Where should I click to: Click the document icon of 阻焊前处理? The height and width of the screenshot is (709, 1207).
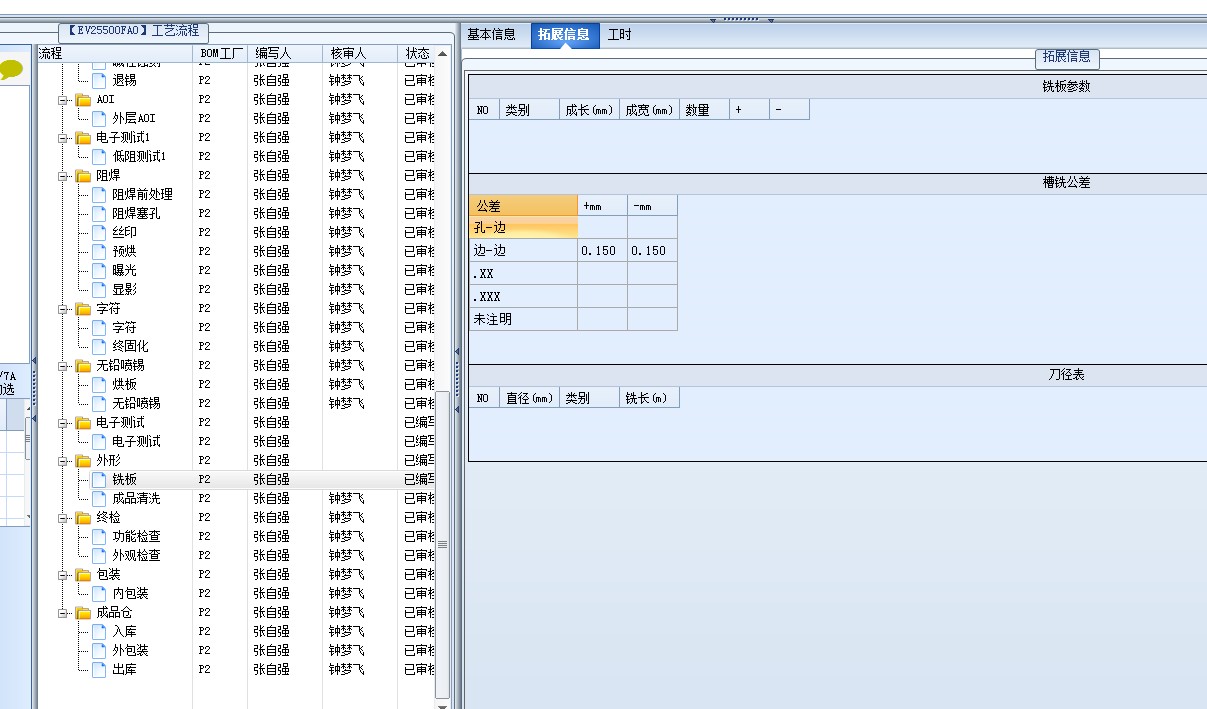point(99,194)
